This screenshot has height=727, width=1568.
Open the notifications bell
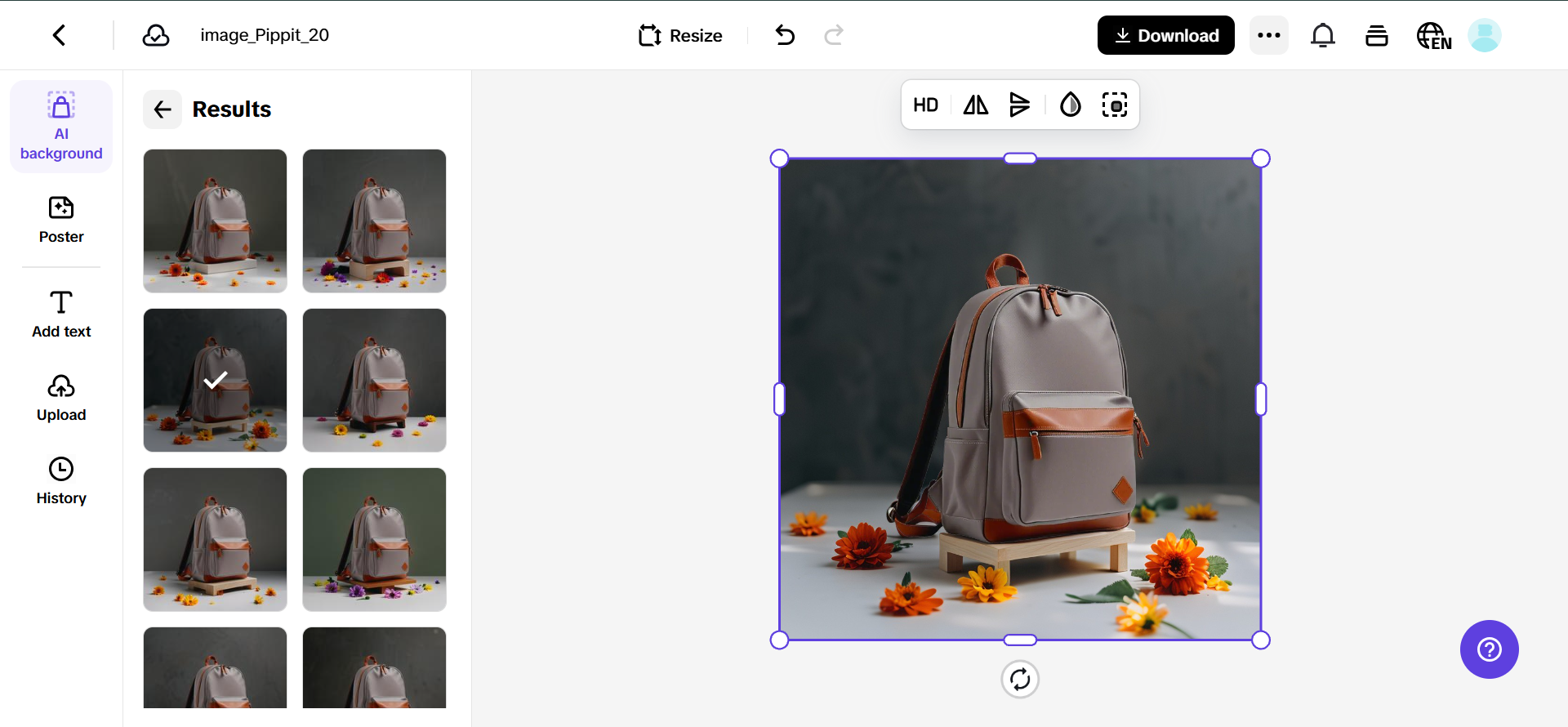(1323, 35)
